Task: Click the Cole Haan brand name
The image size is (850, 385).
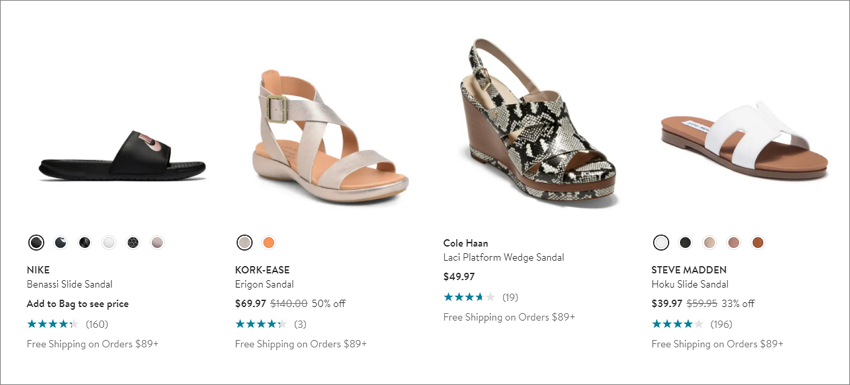Action: [x=466, y=243]
